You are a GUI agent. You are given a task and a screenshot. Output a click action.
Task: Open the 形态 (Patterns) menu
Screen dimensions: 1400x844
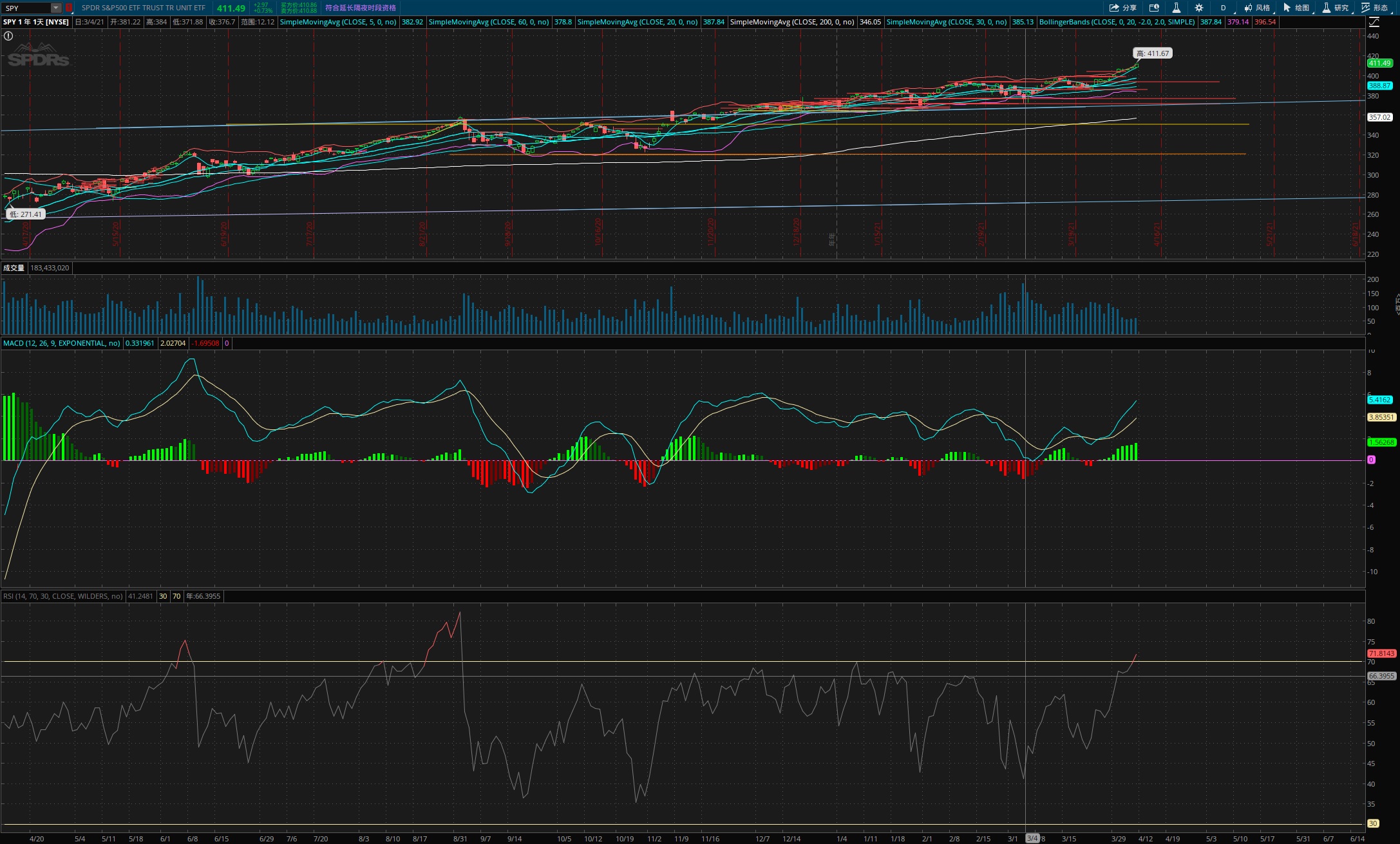pos(1375,8)
